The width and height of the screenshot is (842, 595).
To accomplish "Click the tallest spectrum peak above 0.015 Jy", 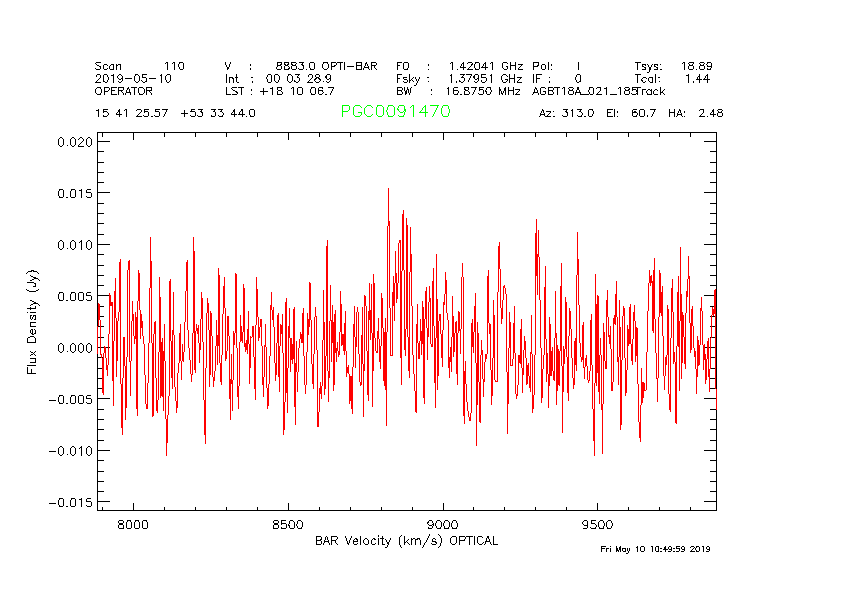I will pyautogui.click(x=388, y=190).
